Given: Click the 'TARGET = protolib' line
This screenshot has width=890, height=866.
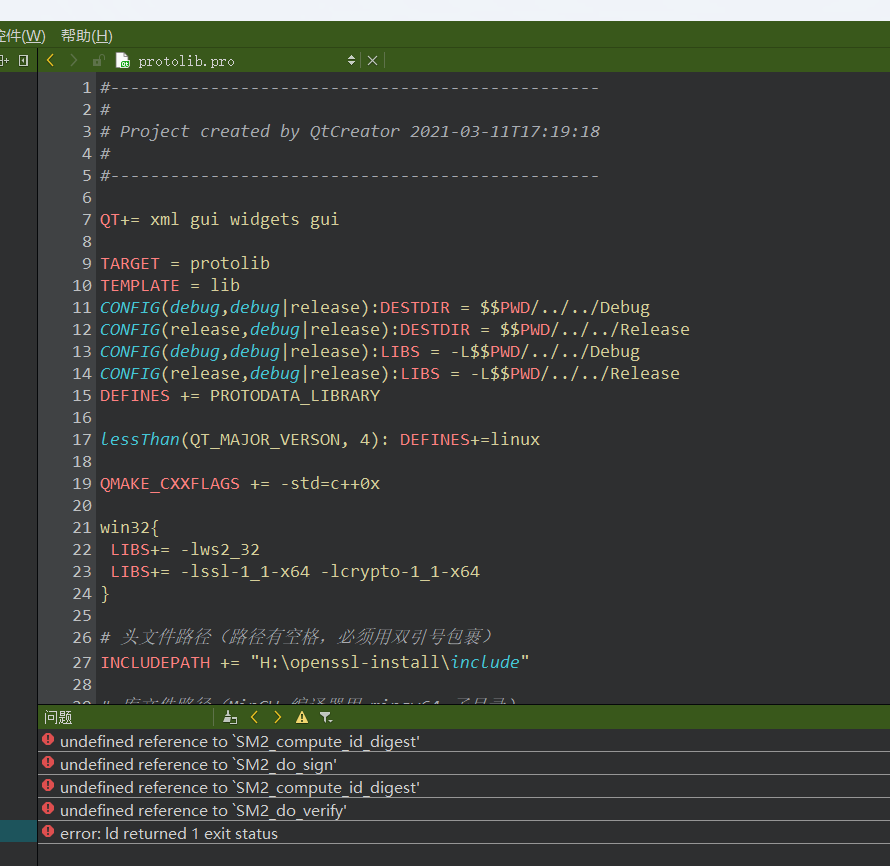Looking at the screenshot, I should [184, 263].
